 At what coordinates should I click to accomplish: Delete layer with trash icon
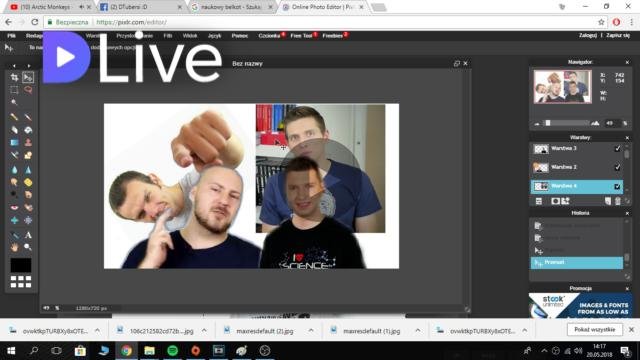point(618,201)
